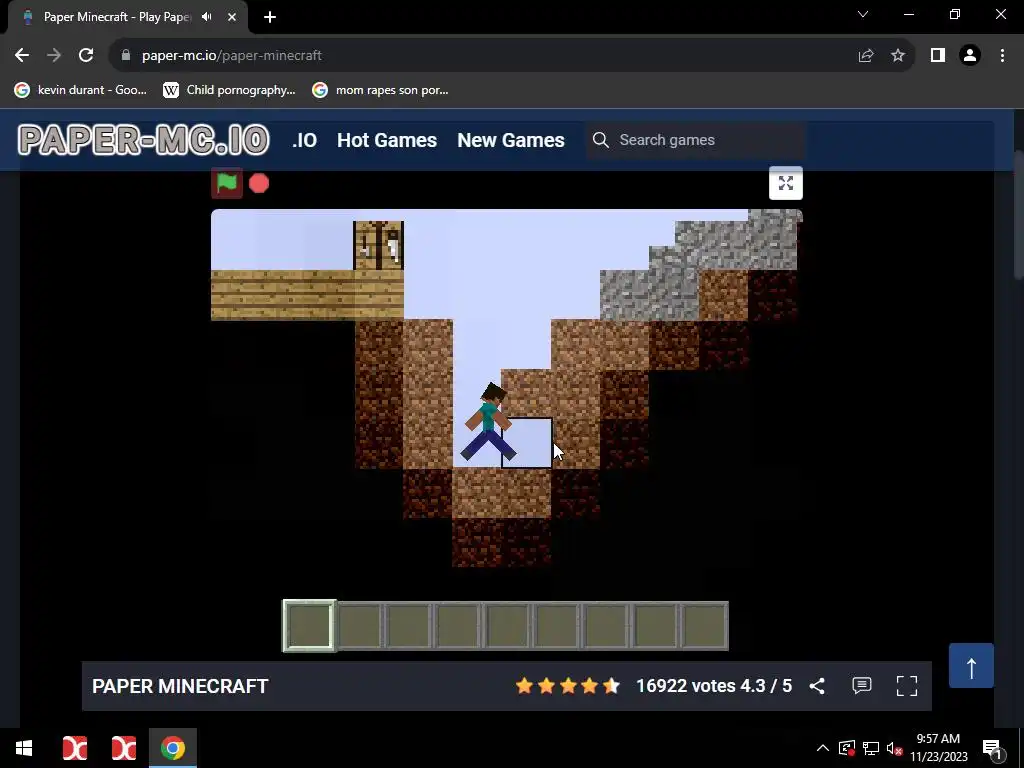The width and height of the screenshot is (1024, 768).
Task: Bookmark this tab with the star icon
Action: tap(898, 56)
